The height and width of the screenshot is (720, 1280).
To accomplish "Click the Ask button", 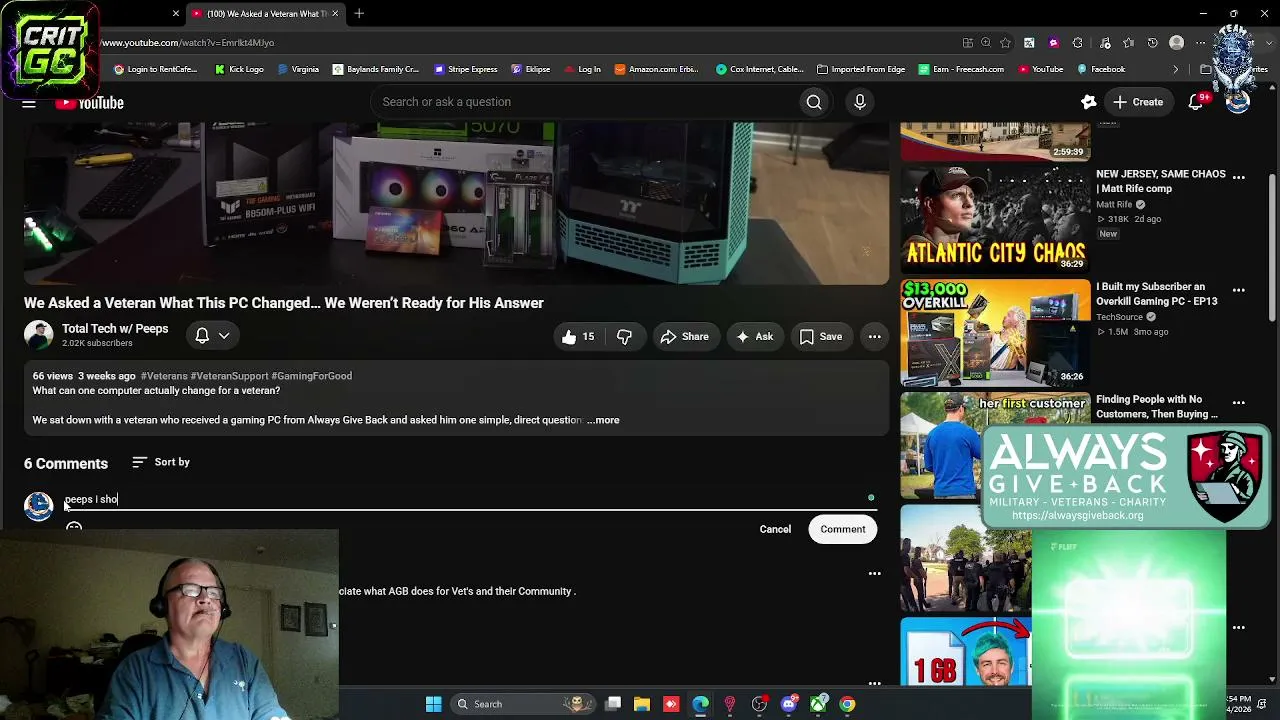I will click(x=754, y=337).
